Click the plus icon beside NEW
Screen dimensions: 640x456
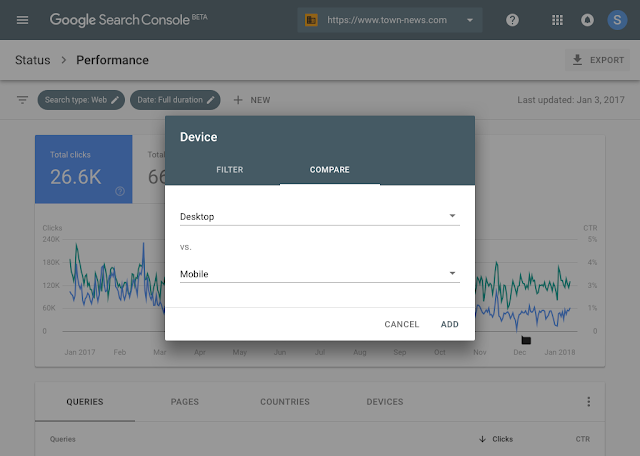click(x=238, y=100)
